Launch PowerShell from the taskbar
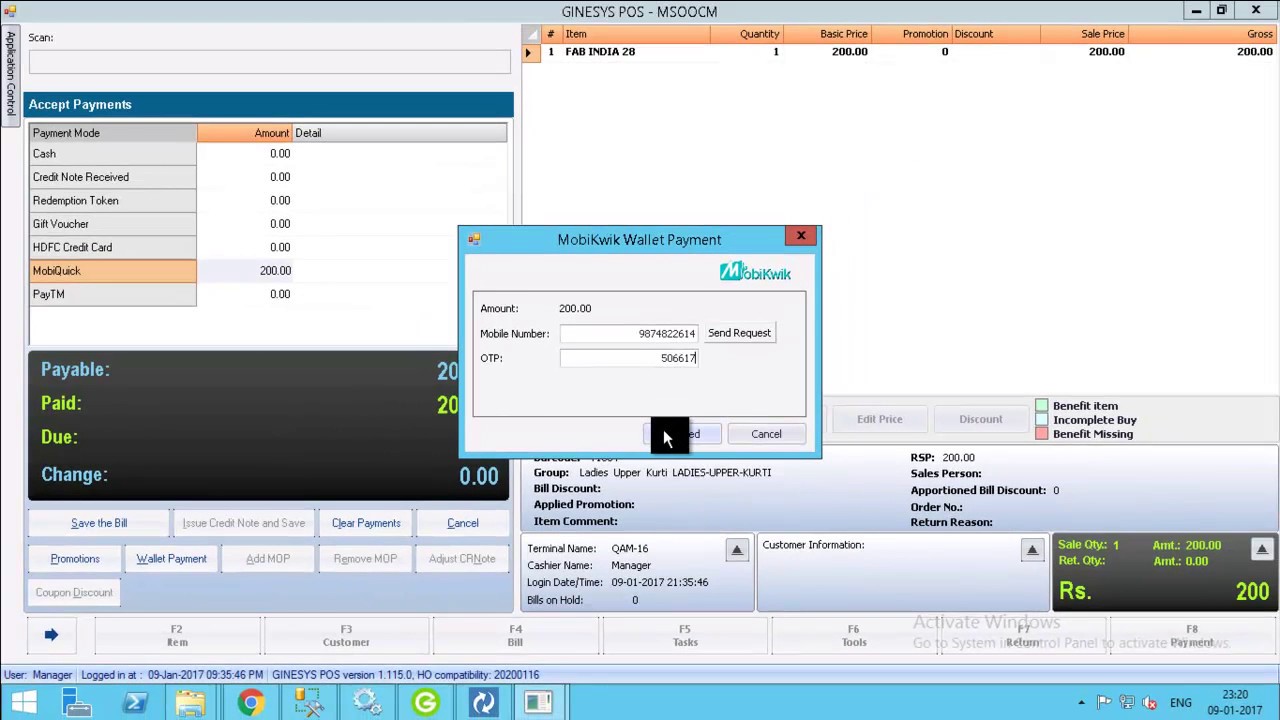This screenshot has height=720, width=1280. (135, 702)
